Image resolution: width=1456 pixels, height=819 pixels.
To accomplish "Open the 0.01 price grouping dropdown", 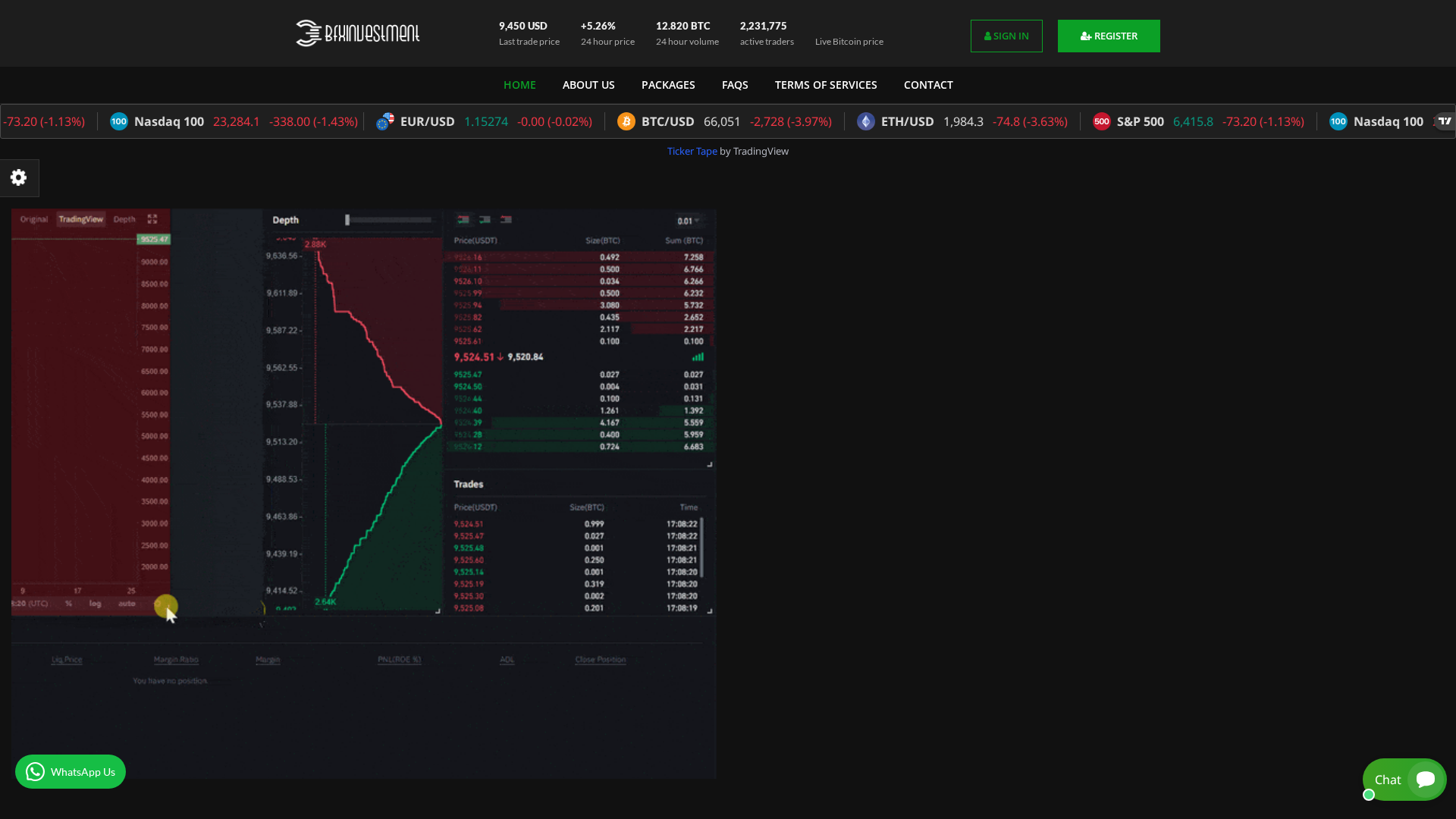I will tap(687, 220).
